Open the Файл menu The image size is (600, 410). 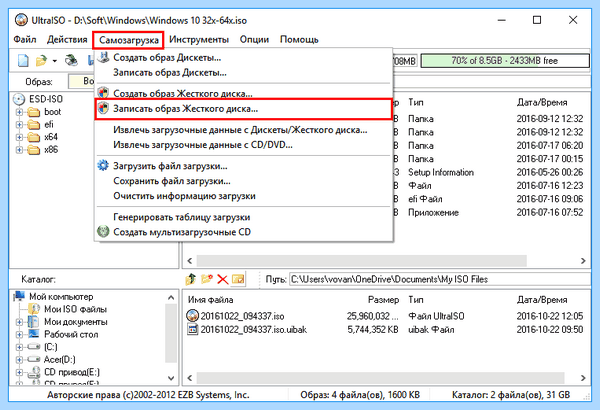(25, 39)
